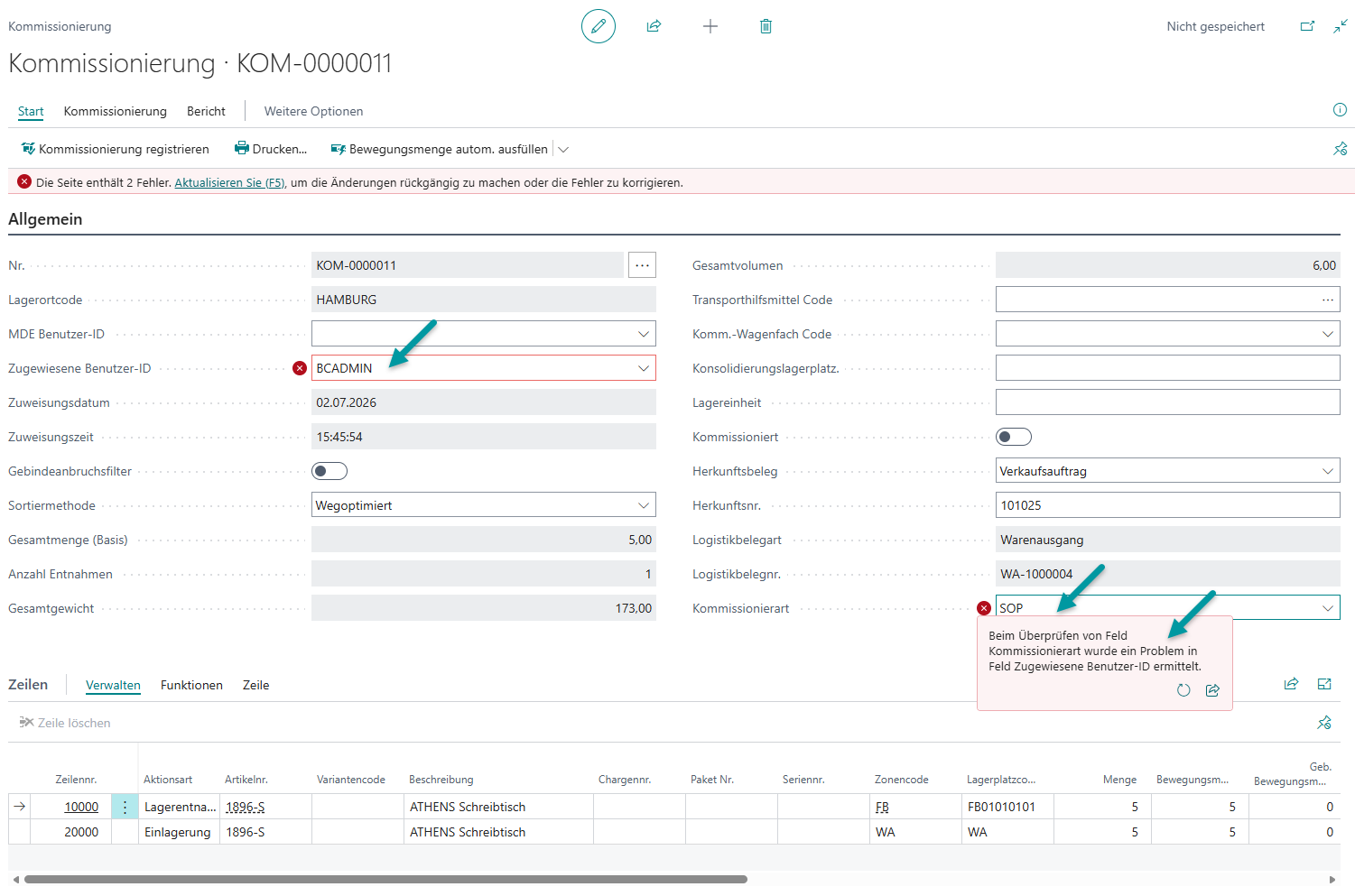Open Herkunftsbeleg dropdown
Image resolution: width=1355 pixels, height=896 pixels.
[1328, 471]
